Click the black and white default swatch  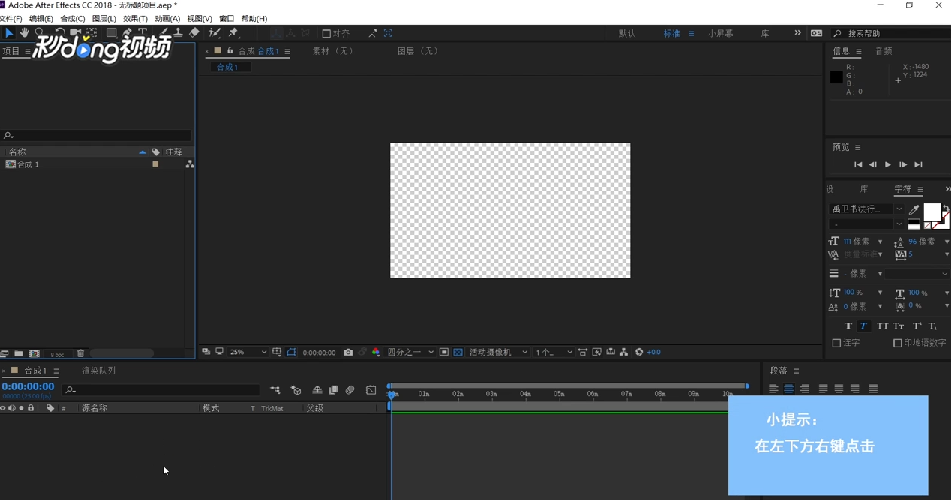[x=914, y=225]
